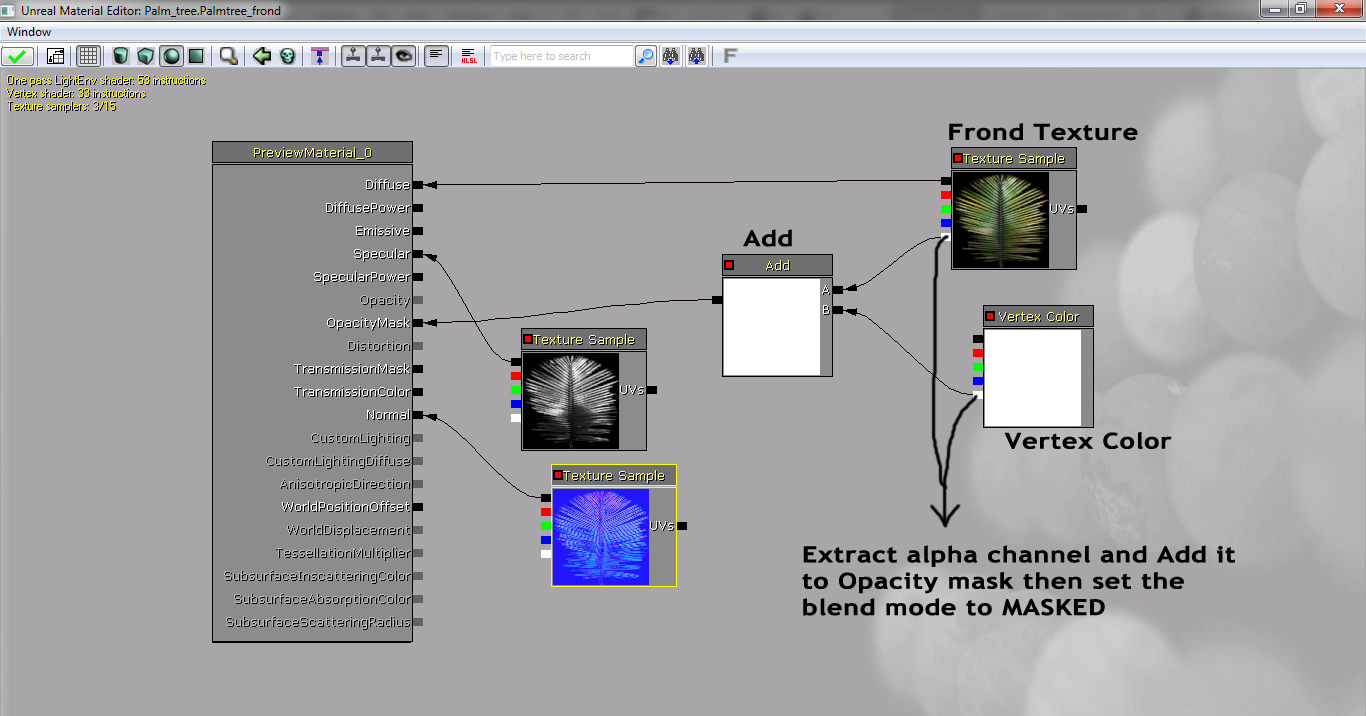The height and width of the screenshot is (716, 1366).
Task: Toggle realtime material preview button
Action: [x=353, y=56]
